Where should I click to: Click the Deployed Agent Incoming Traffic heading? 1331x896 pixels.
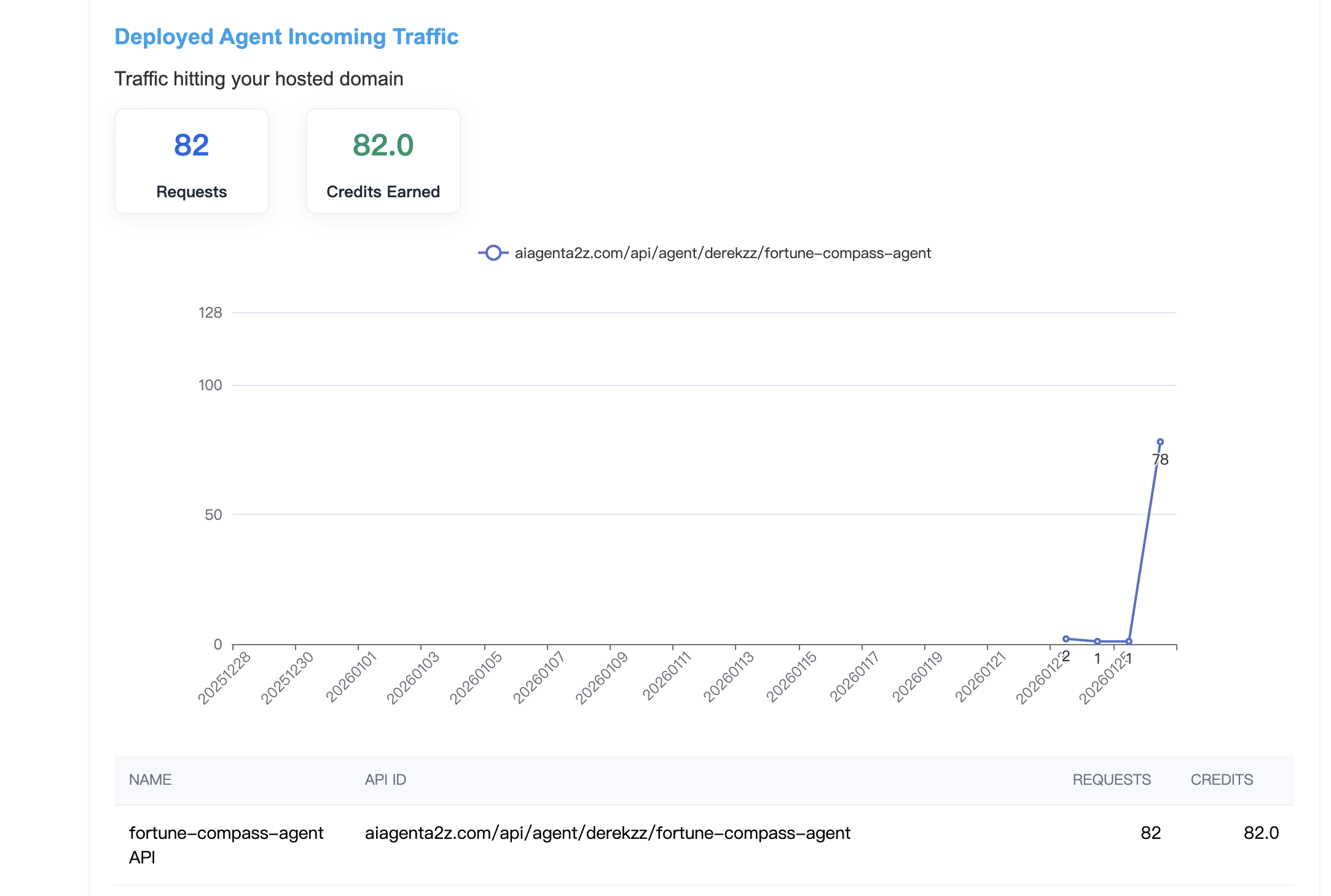(286, 37)
